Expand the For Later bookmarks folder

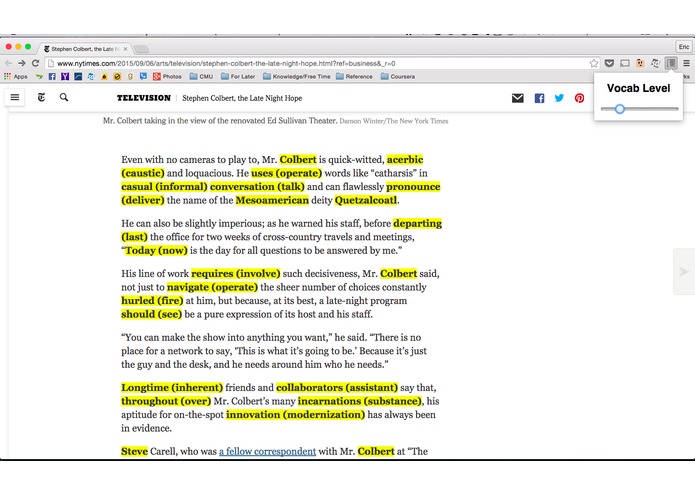click(238, 77)
